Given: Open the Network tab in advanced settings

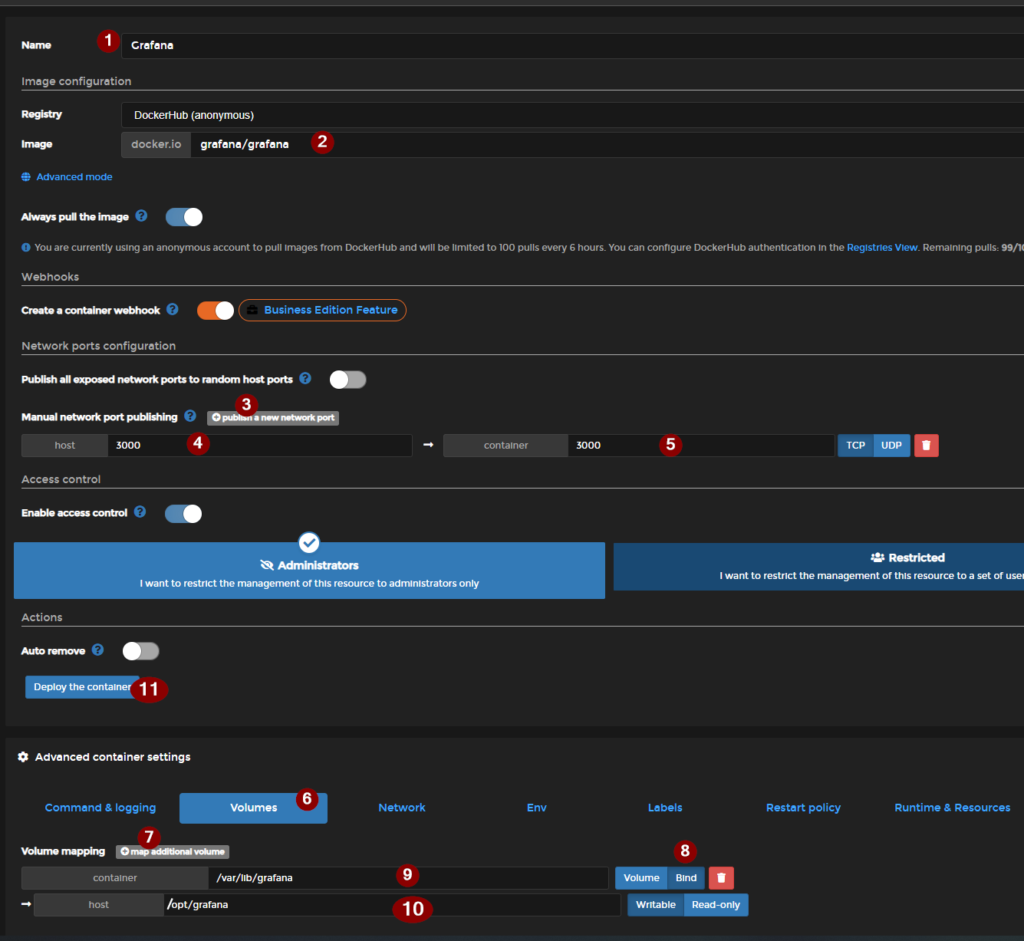Looking at the screenshot, I should 402,807.
